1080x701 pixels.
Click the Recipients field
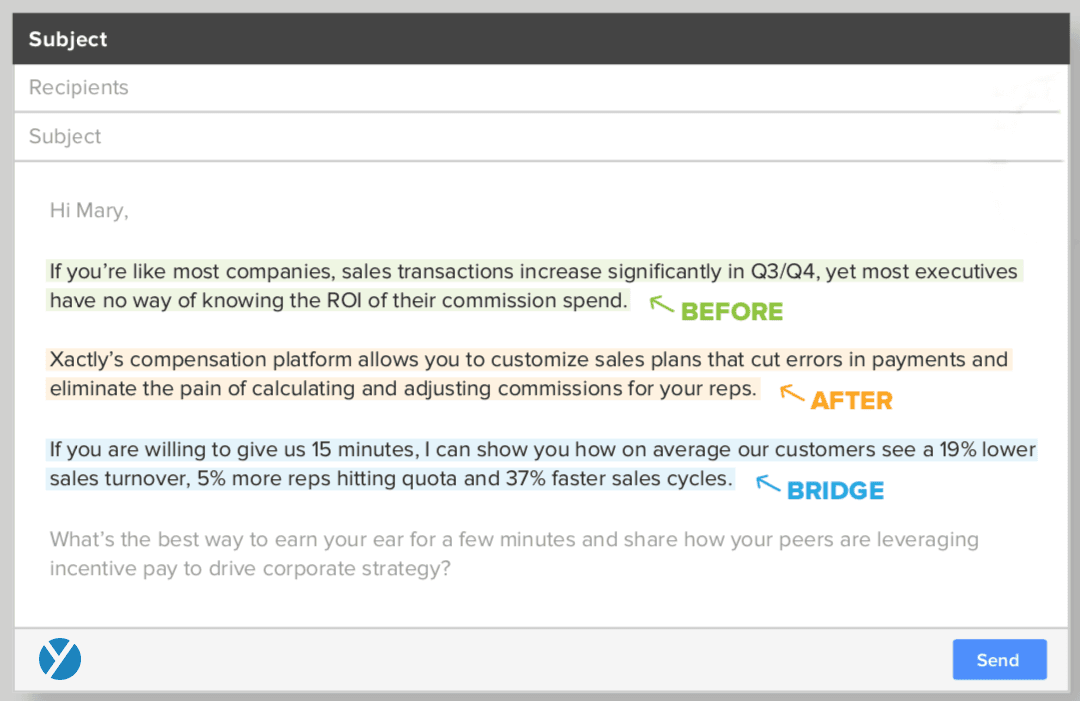(540, 87)
